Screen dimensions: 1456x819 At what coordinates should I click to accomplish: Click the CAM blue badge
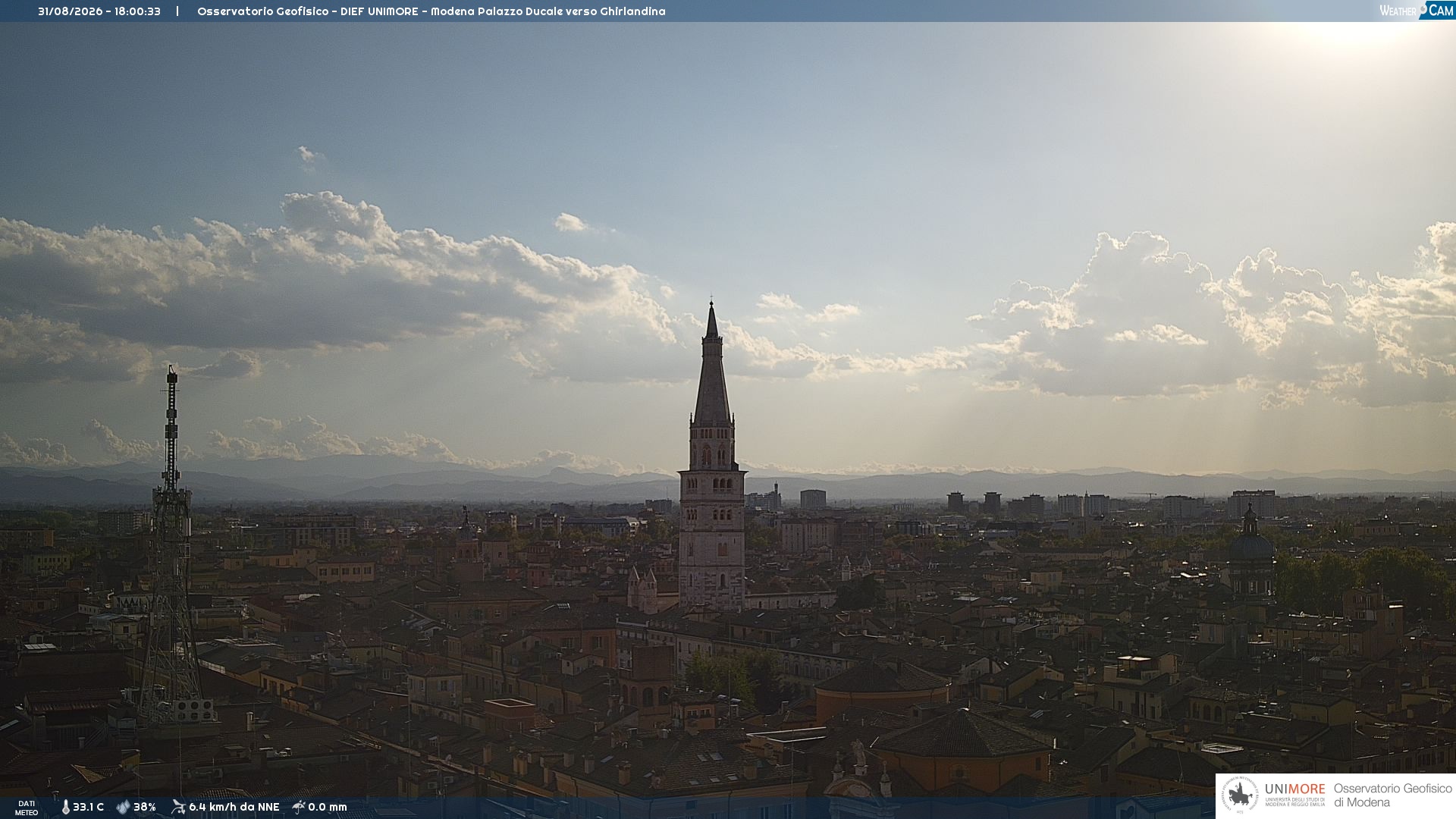pyautogui.click(x=1438, y=10)
